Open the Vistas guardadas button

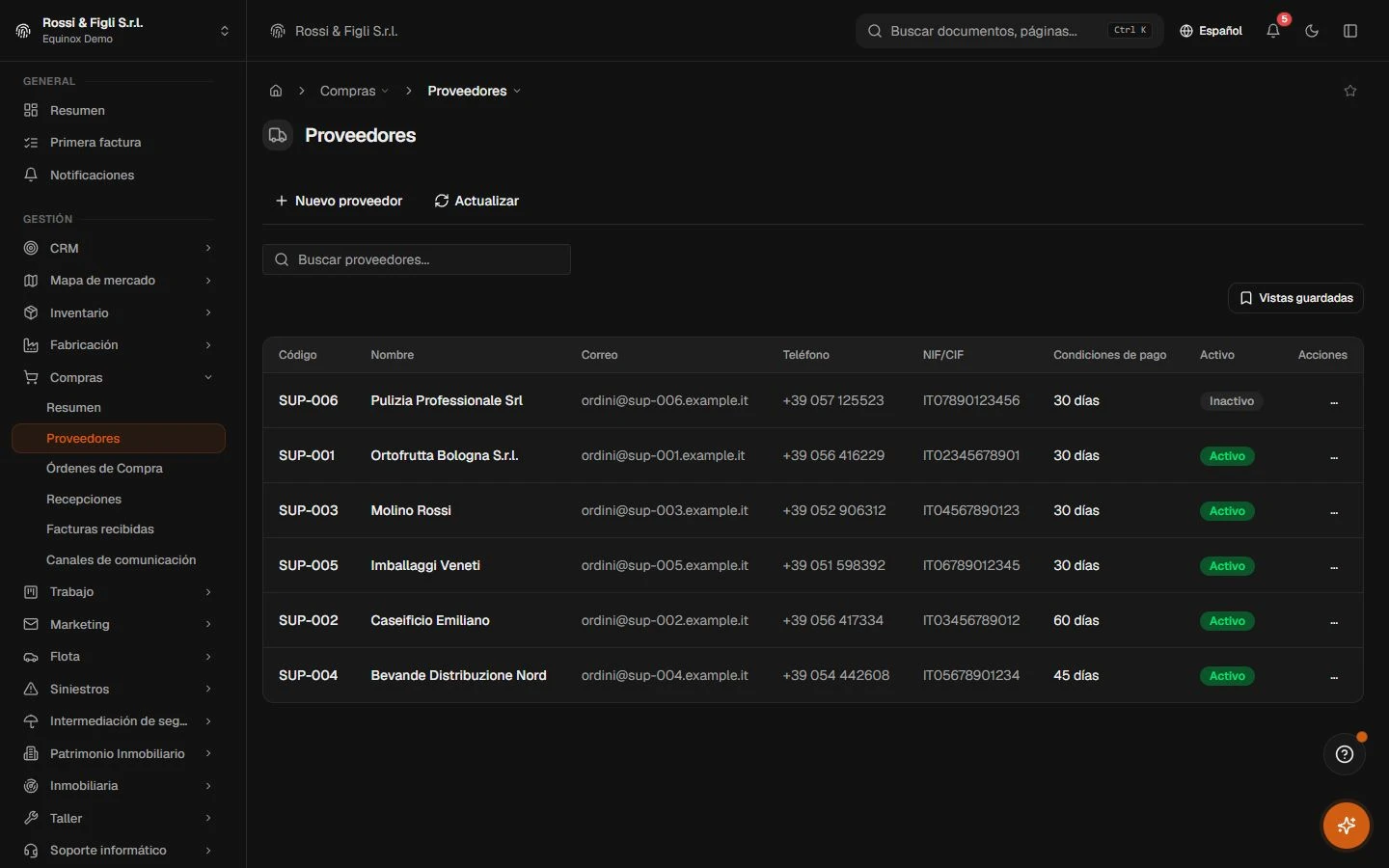click(x=1295, y=298)
